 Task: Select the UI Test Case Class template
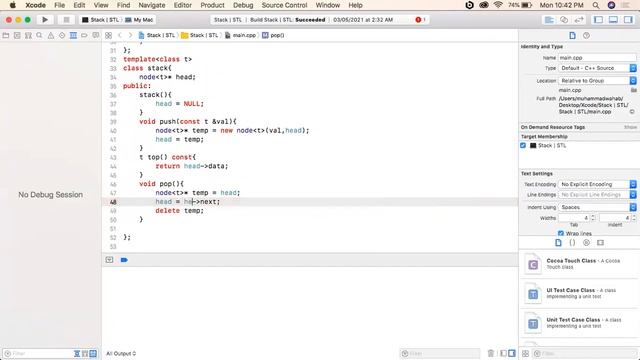(x=579, y=293)
